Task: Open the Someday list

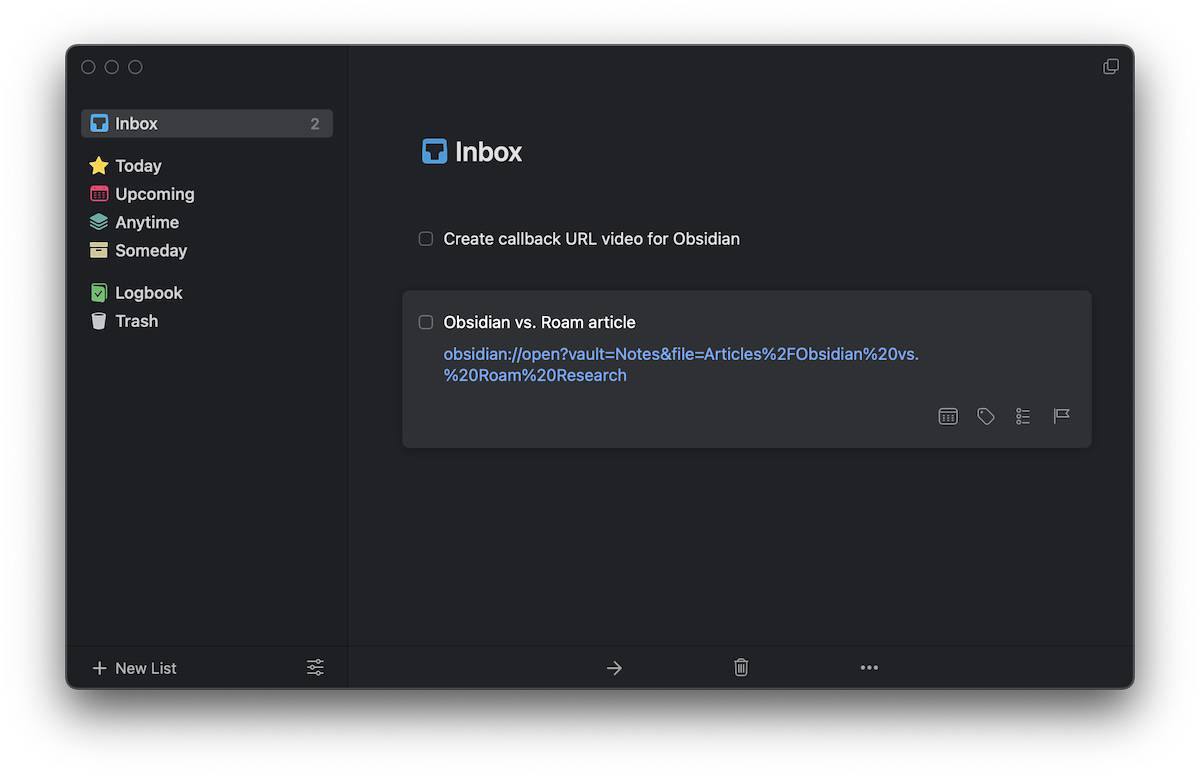Action: [151, 250]
